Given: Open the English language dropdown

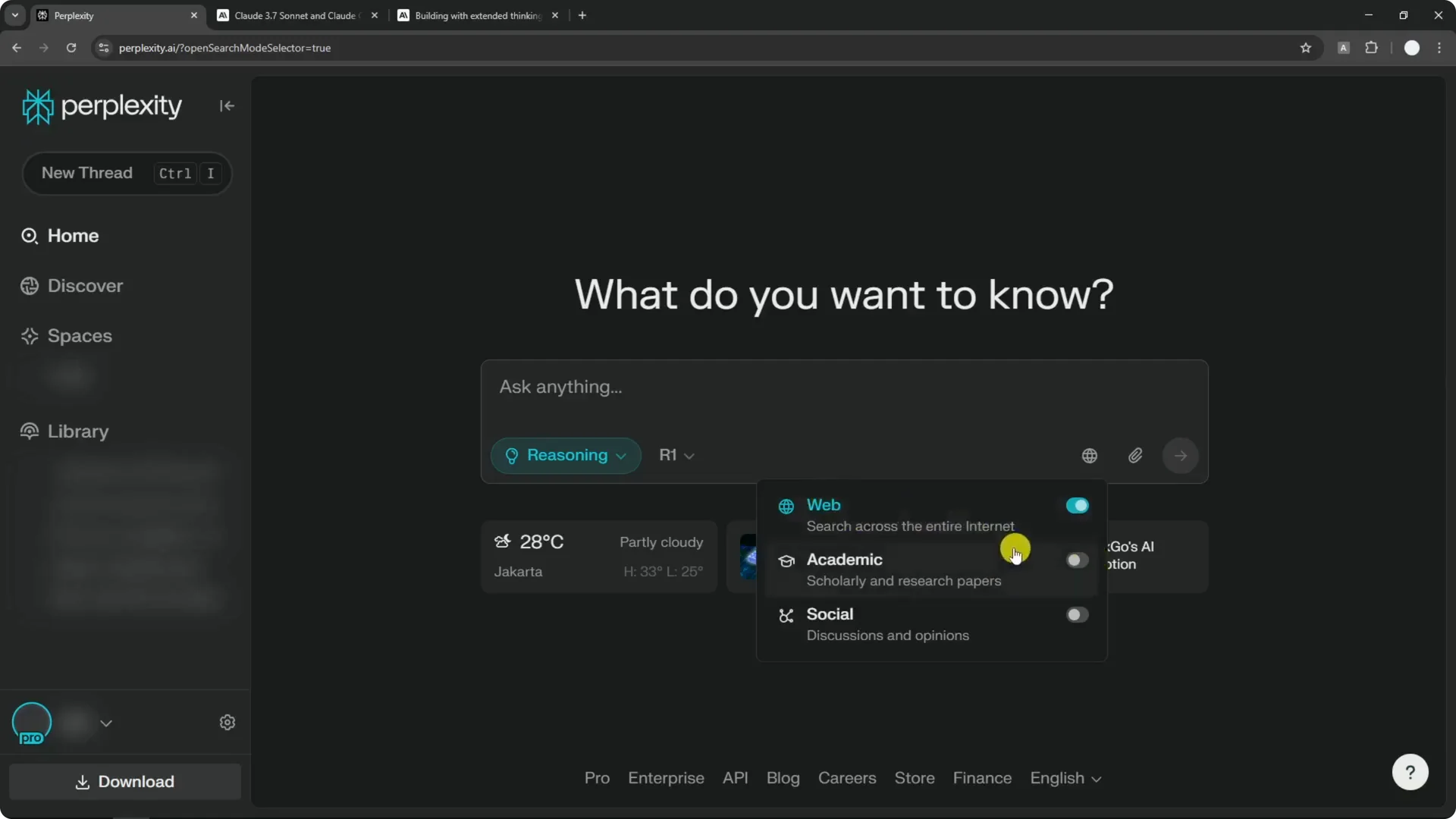Looking at the screenshot, I should [x=1065, y=778].
